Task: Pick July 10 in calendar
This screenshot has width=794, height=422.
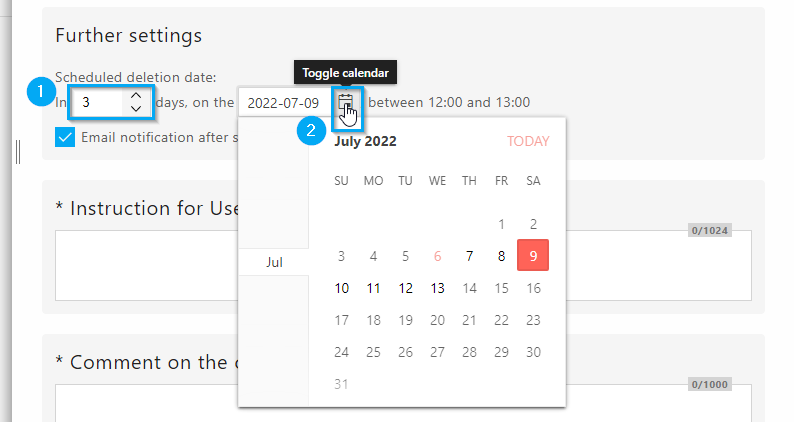Action: point(341,288)
